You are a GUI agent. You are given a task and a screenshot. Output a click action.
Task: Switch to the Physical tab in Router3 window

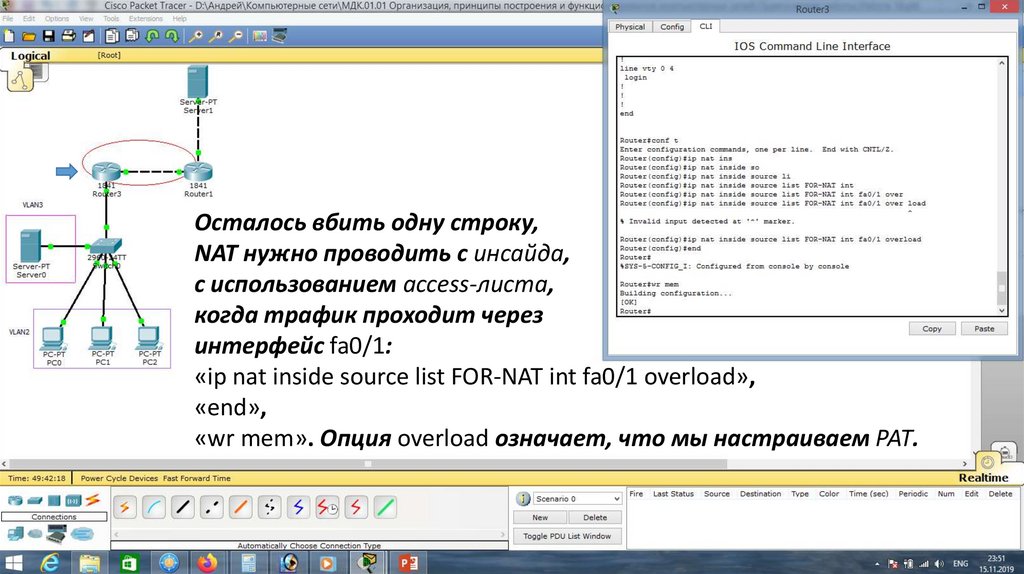[x=630, y=27]
